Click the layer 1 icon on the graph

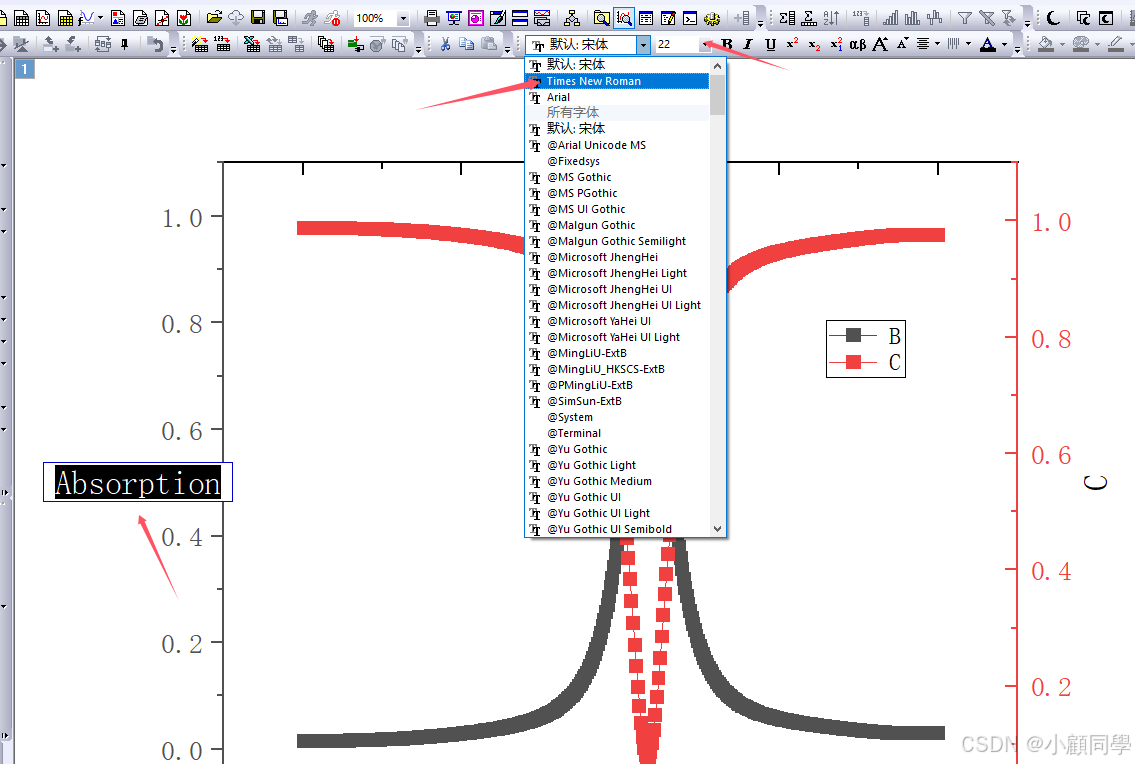25,69
